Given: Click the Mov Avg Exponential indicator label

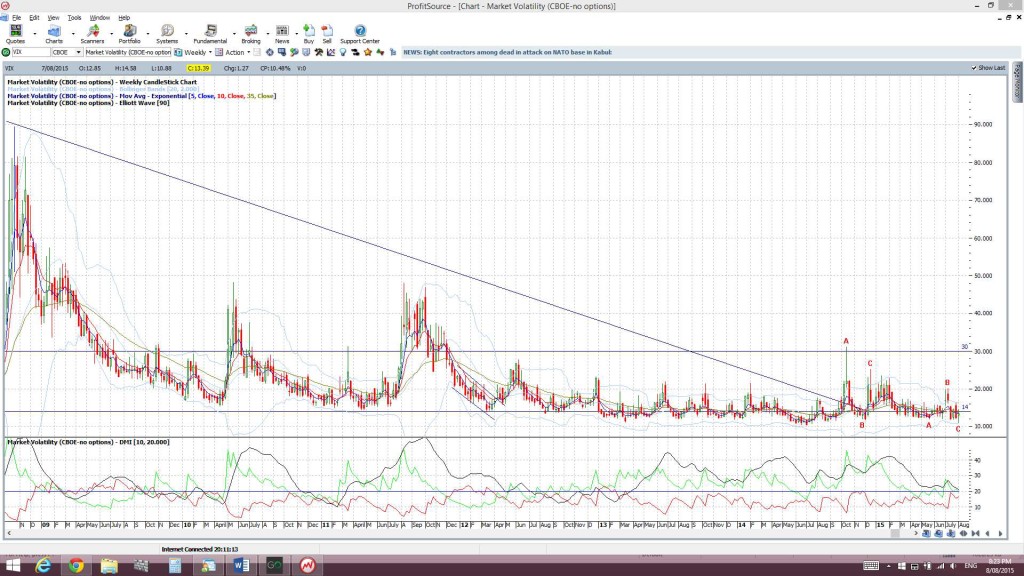Looking at the screenshot, I should 142,96.
